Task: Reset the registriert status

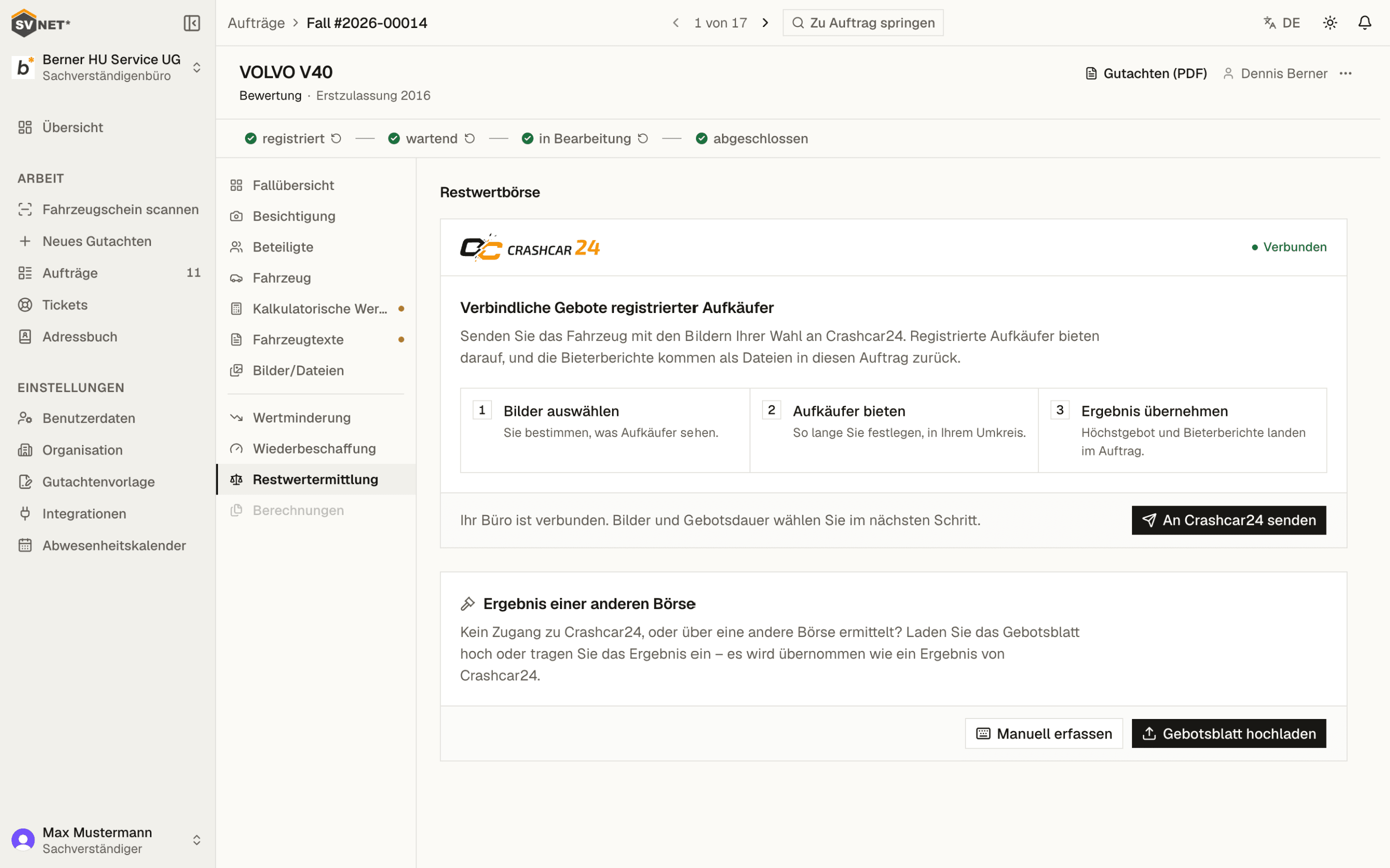Action: pyautogui.click(x=336, y=138)
